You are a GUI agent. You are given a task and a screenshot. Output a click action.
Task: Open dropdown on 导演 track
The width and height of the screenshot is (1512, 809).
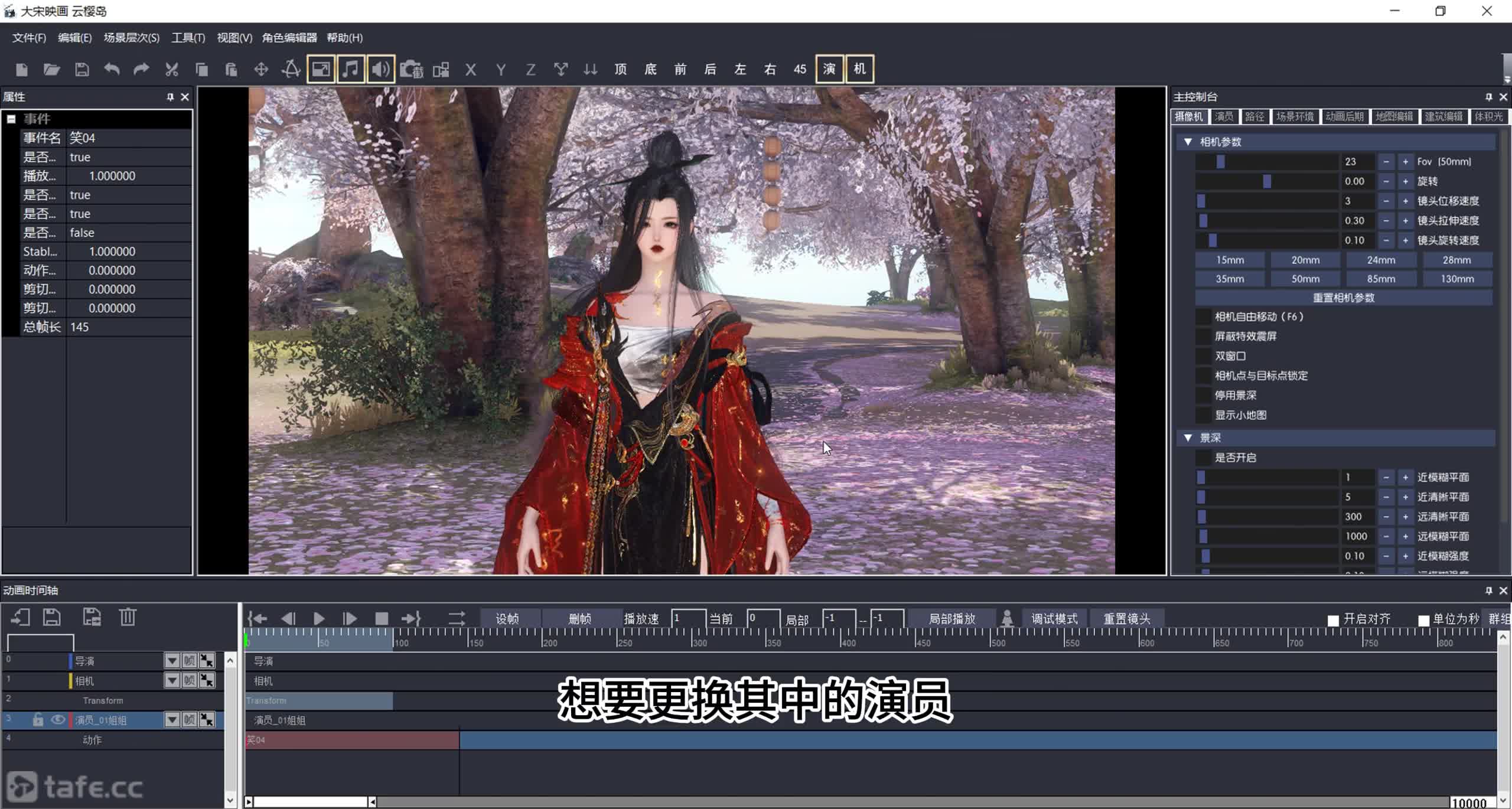172,661
